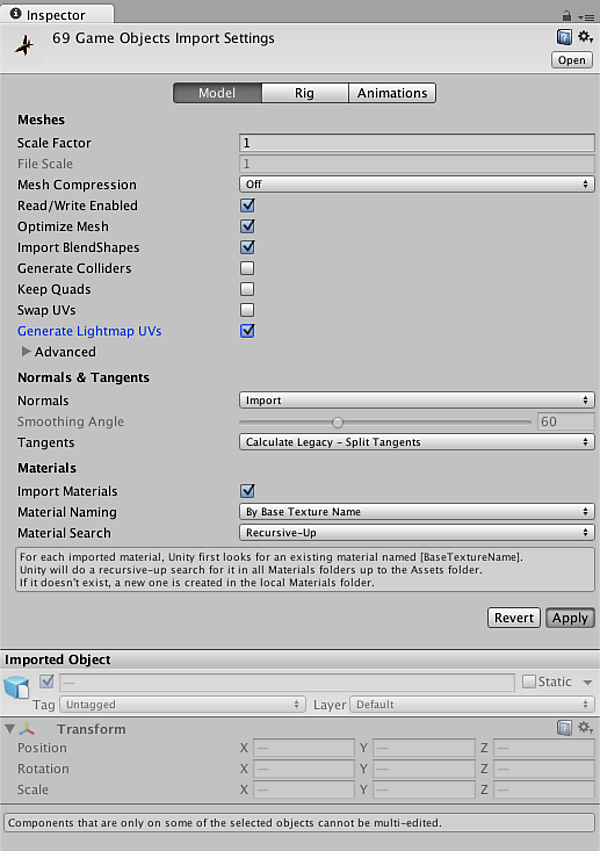Expand the Advanced foldout
The width and height of the screenshot is (600, 851).
coord(25,351)
